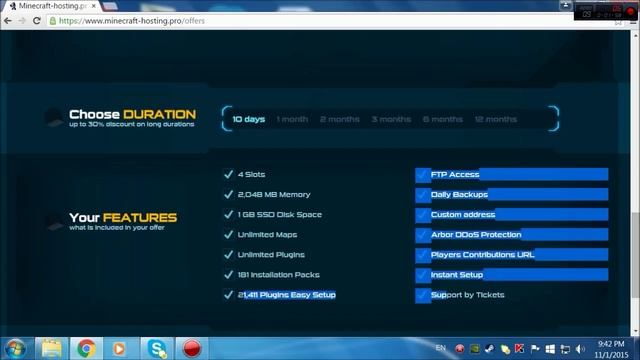
Task: Open the Windows Start menu
Action: pos(16,349)
